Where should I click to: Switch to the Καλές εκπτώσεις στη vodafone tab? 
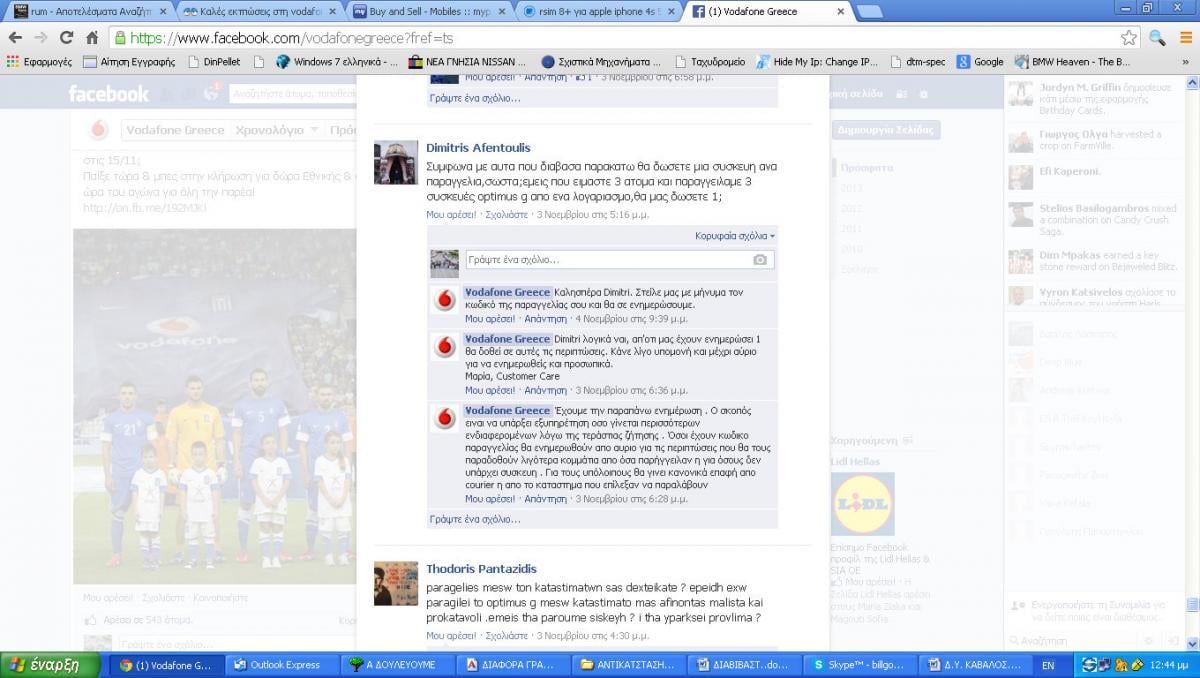258,12
